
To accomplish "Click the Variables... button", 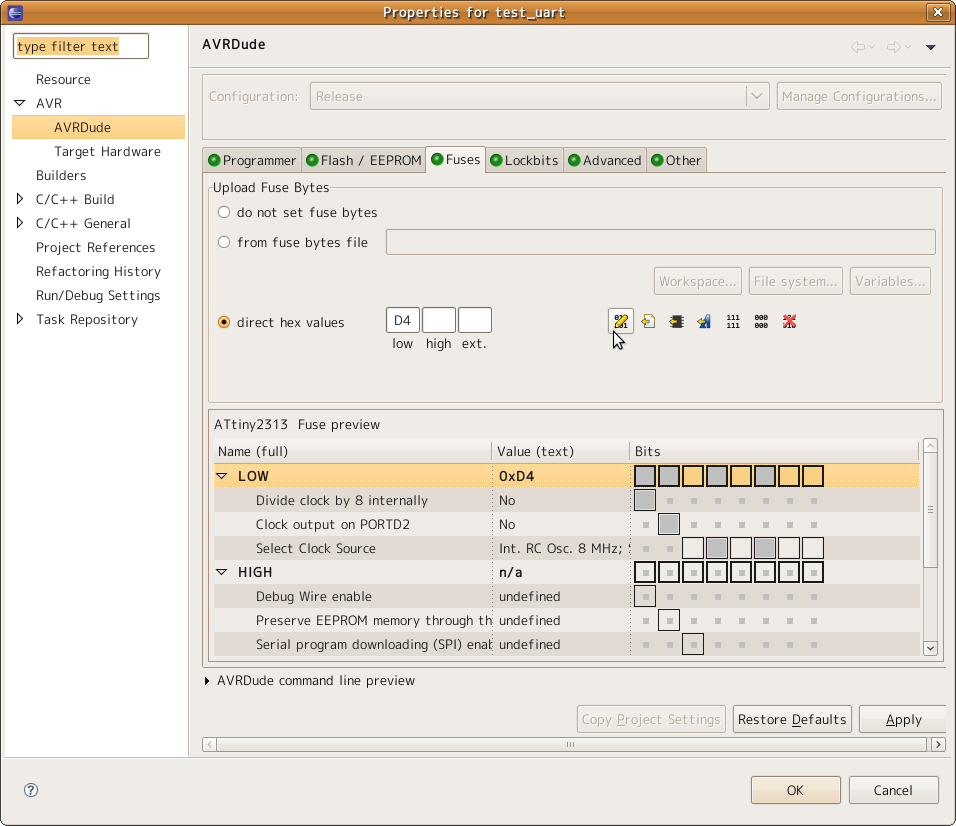I will click(890, 281).
